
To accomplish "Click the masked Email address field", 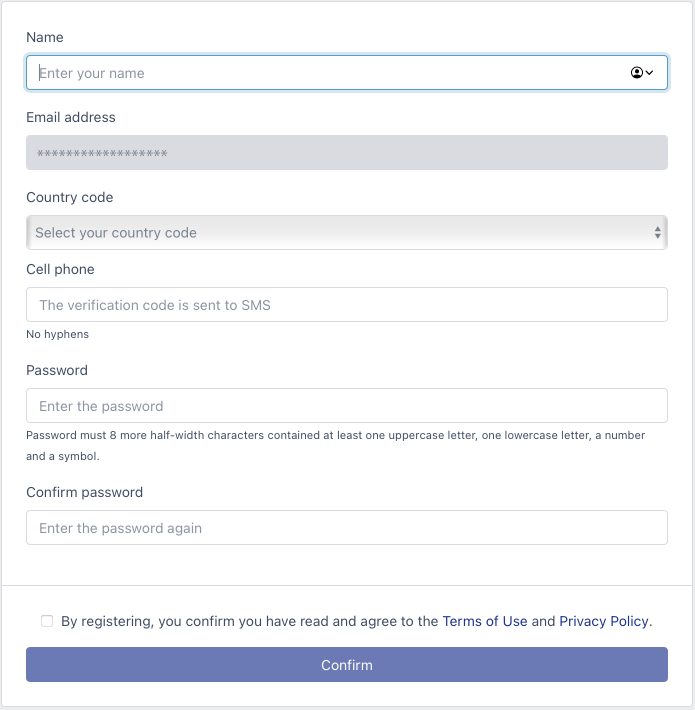I will (347, 153).
